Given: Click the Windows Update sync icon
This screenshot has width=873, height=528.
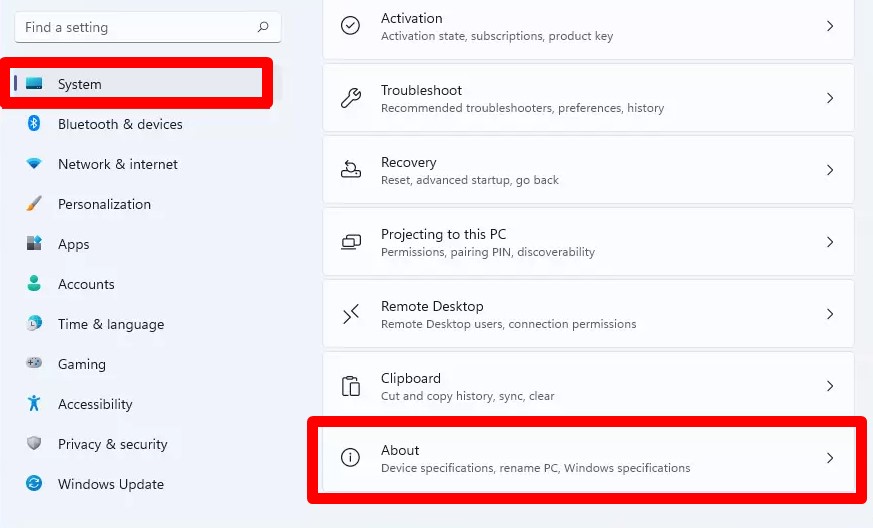Looking at the screenshot, I should [x=34, y=483].
